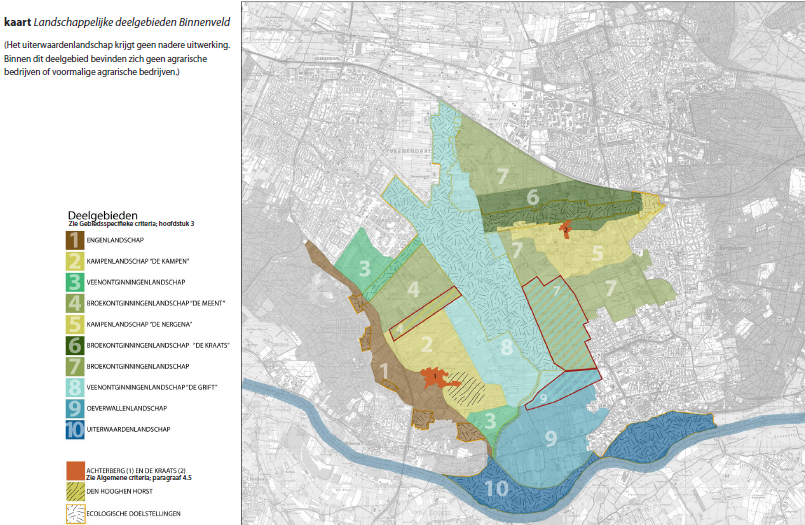Select the light cyan number 8 legend swatch
The width and height of the screenshot is (805, 525).
76,386
